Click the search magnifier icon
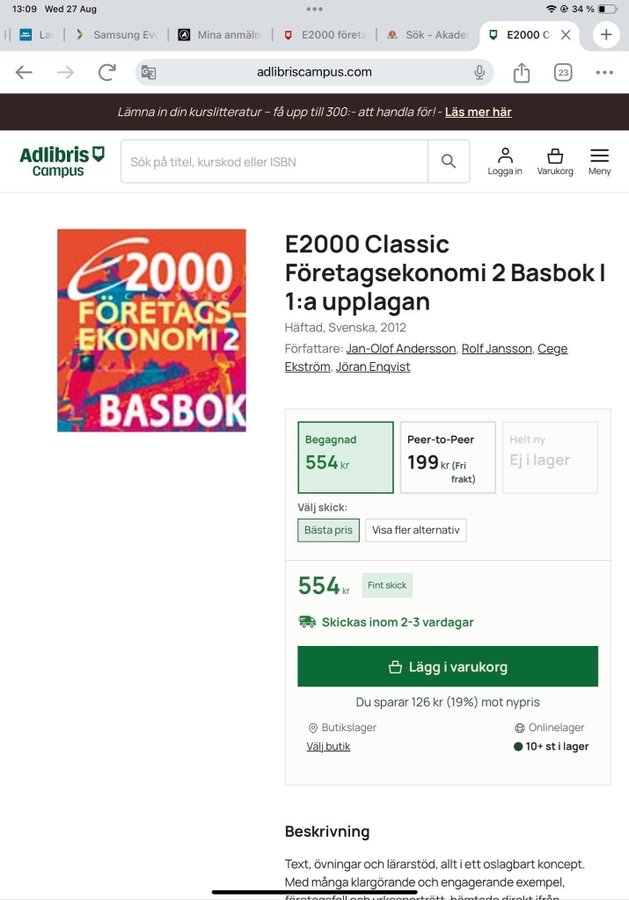629x900 pixels. point(449,162)
